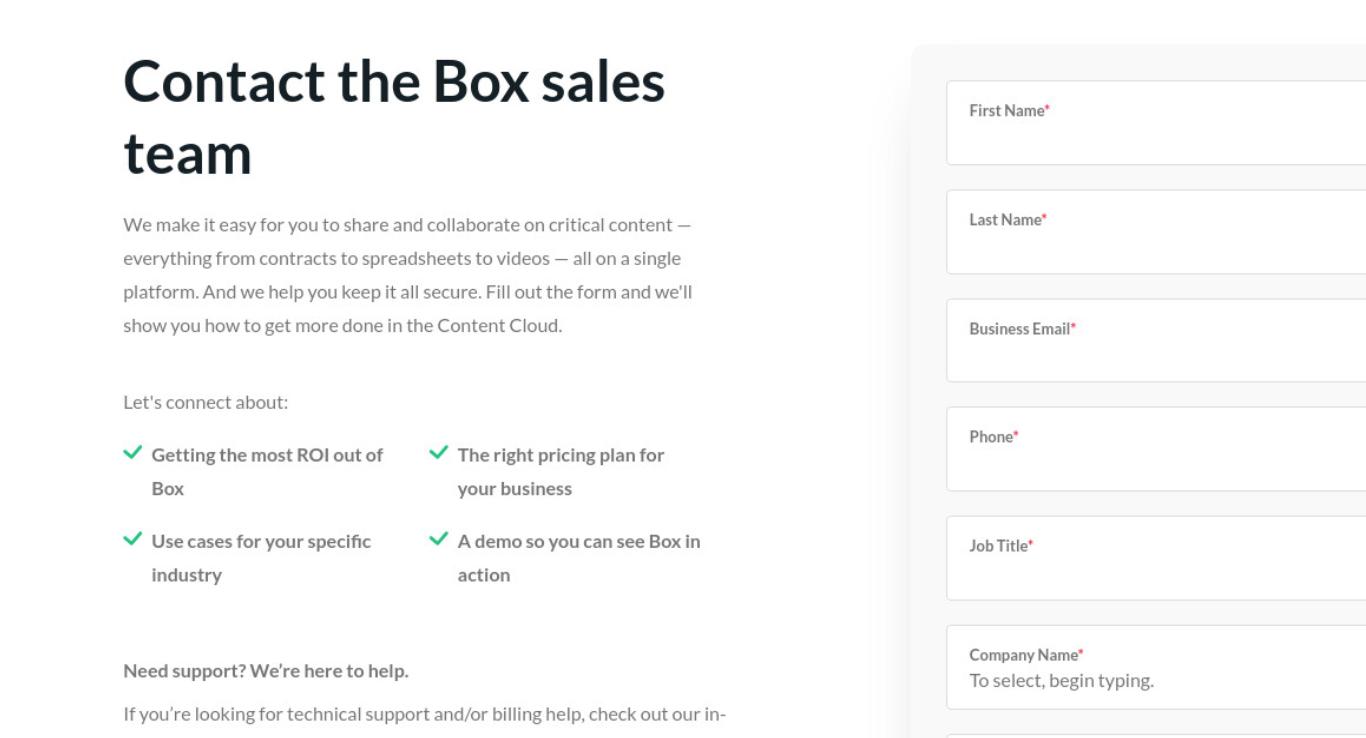Activate the Job Title text field
The height and width of the screenshot is (738, 1366).
click(1156, 558)
